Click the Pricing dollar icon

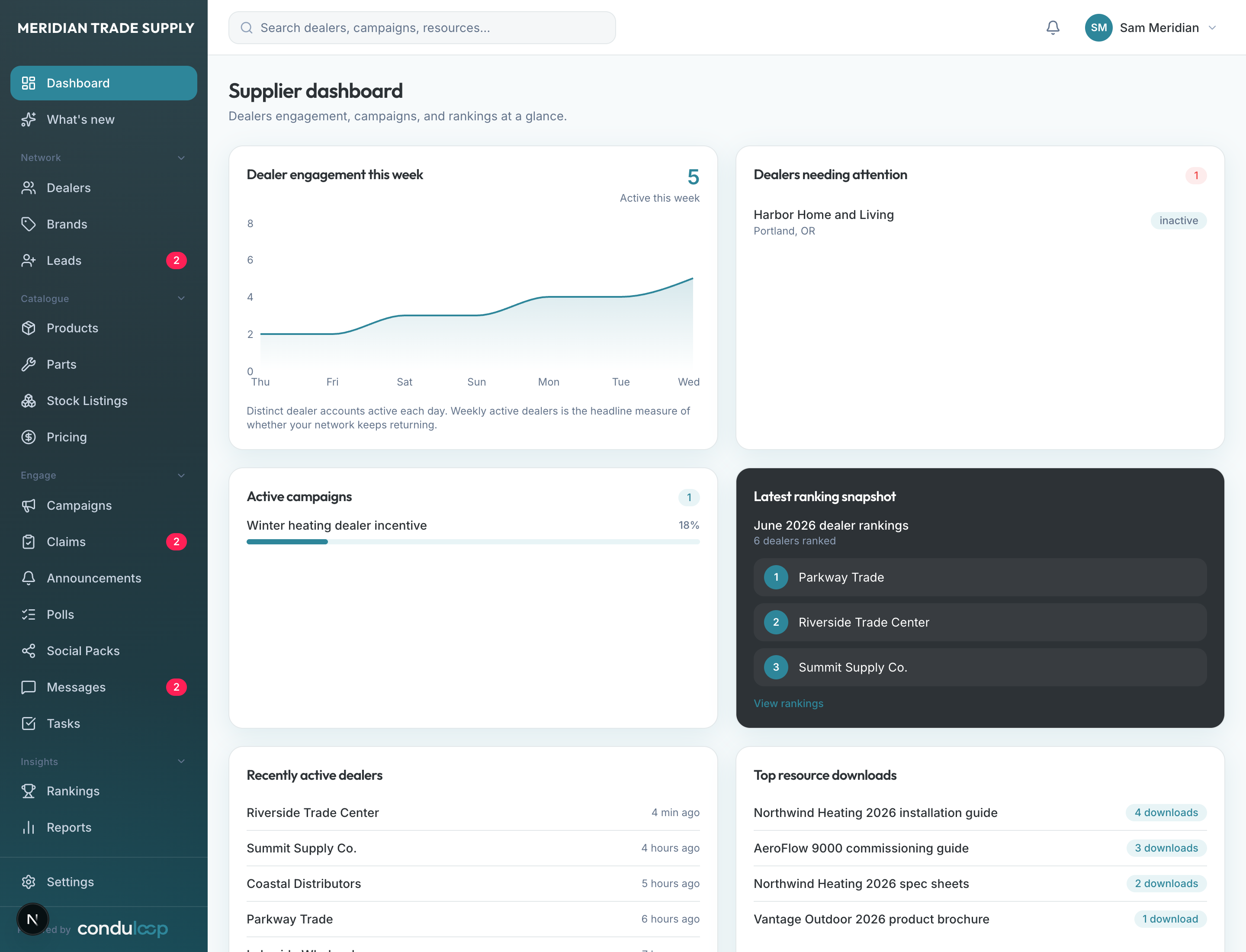28,437
